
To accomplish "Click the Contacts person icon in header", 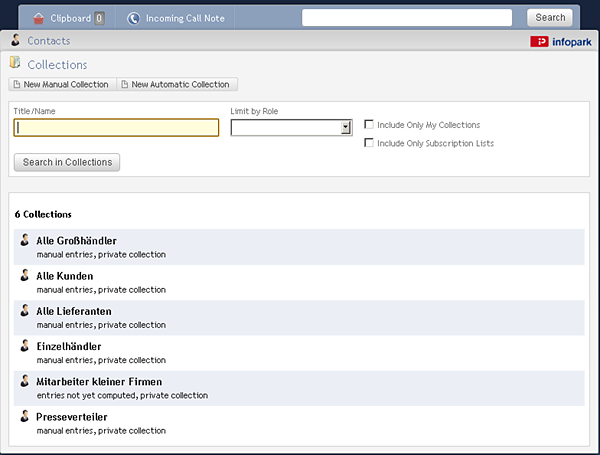I will (15, 40).
